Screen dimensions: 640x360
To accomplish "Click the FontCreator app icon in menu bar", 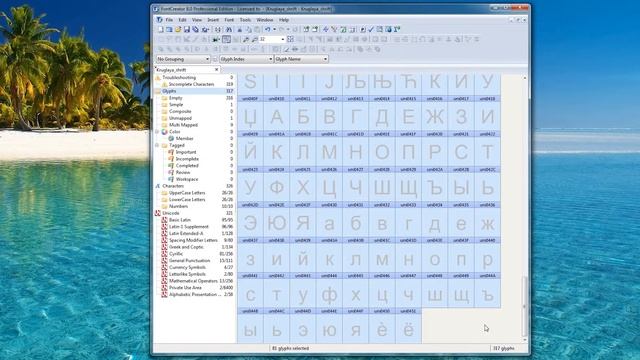I will pos(160,20).
